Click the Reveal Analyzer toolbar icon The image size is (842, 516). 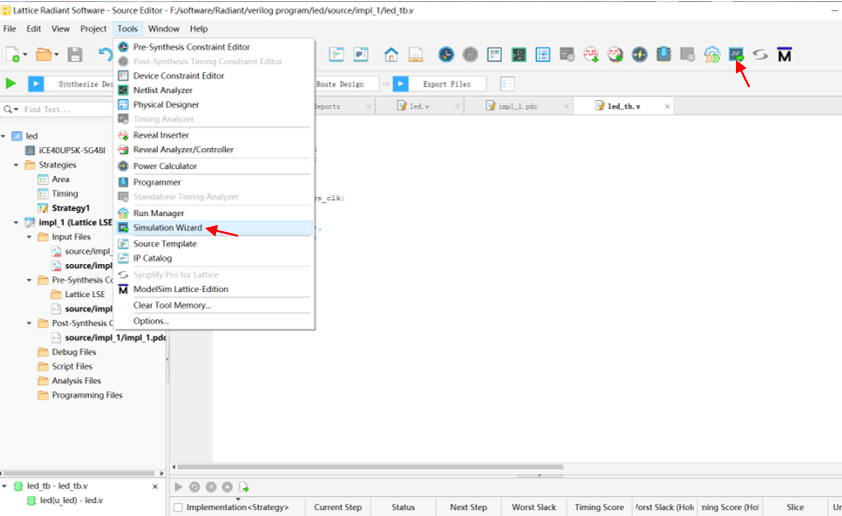tap(615, 54)
